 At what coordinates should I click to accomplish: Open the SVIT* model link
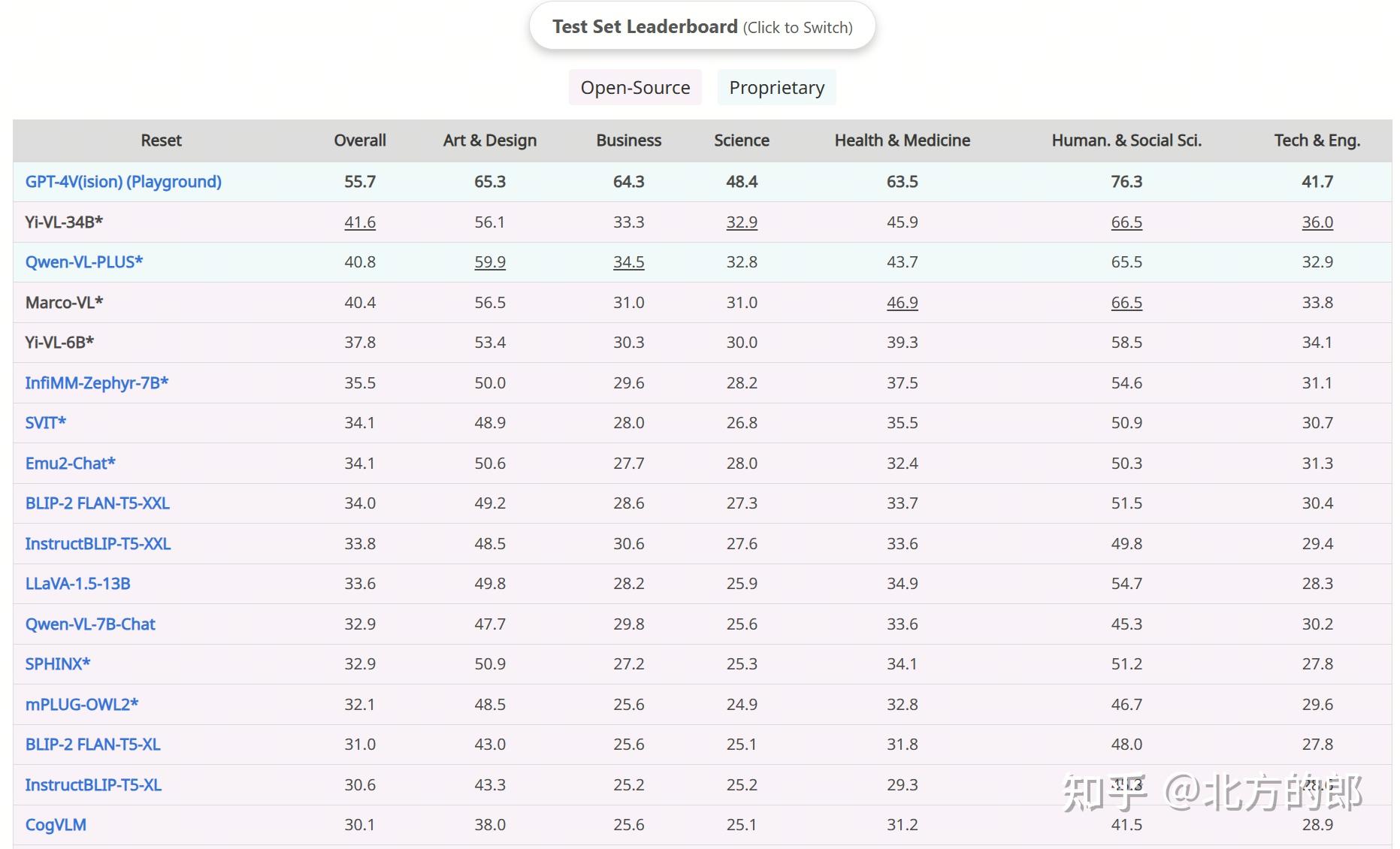point(46,423)
